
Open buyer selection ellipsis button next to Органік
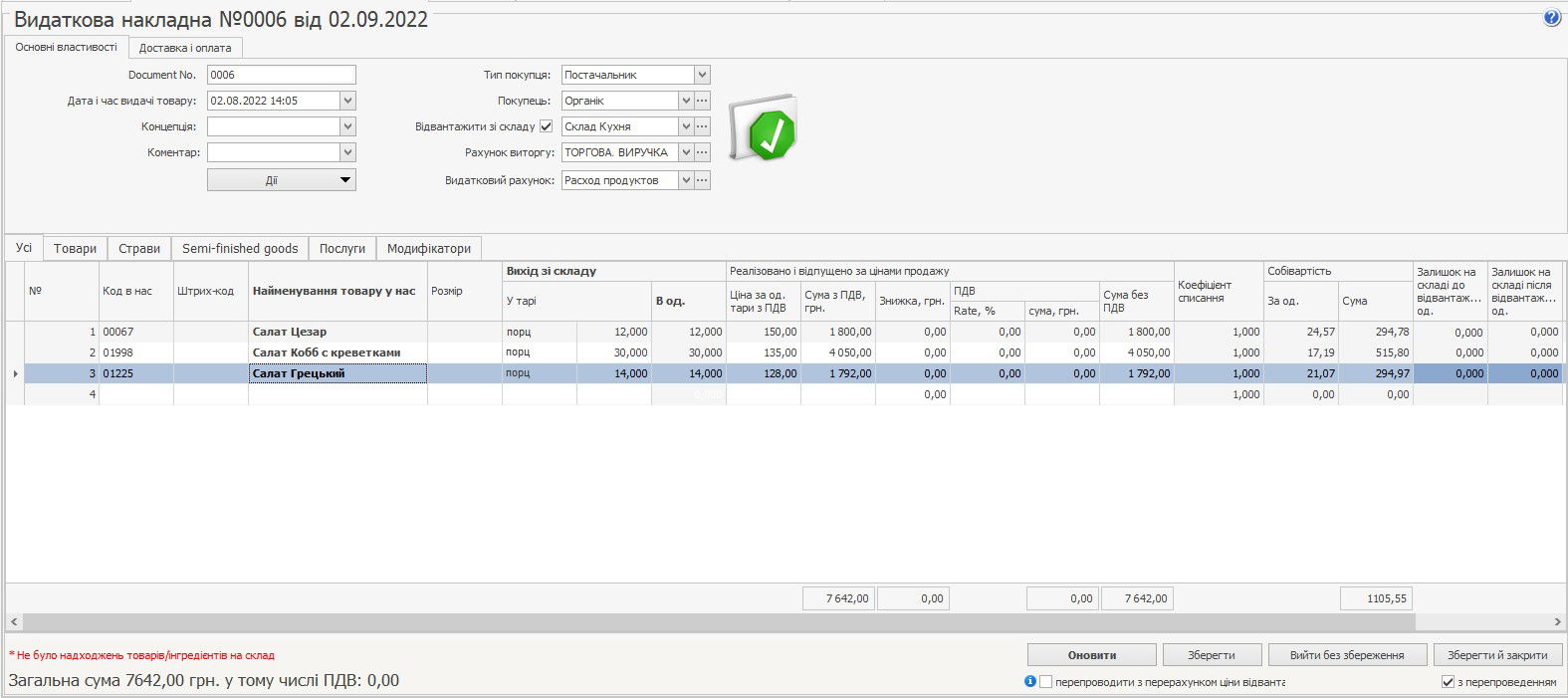point(702,101)
